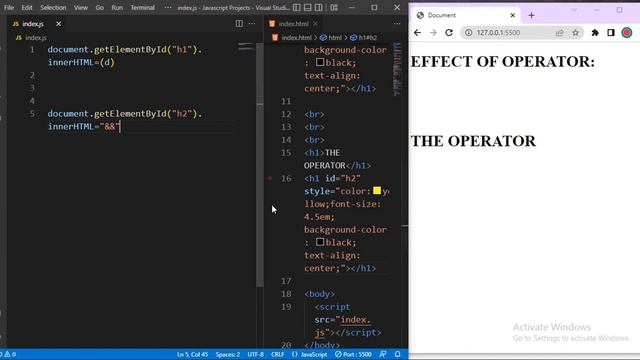Close the index.html tab
The height and width of the screenshot is (360, 640).
316,24
